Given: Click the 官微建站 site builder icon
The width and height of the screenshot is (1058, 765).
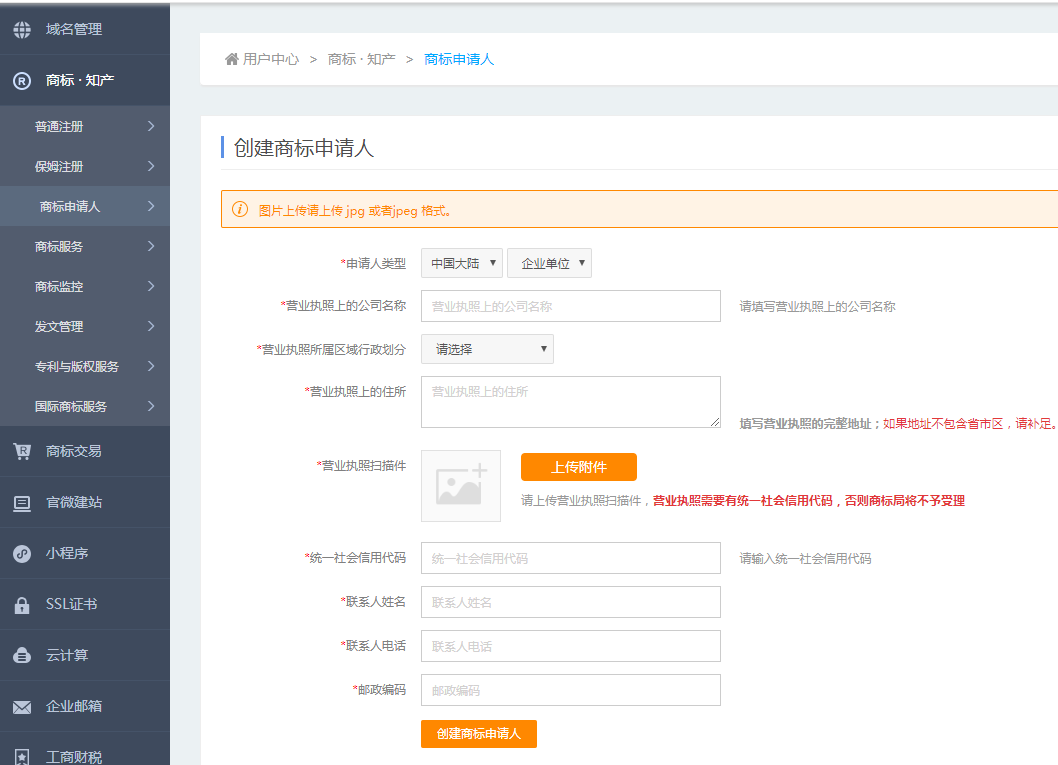Looking at the screenshot, I should click(x=22, y=503).
